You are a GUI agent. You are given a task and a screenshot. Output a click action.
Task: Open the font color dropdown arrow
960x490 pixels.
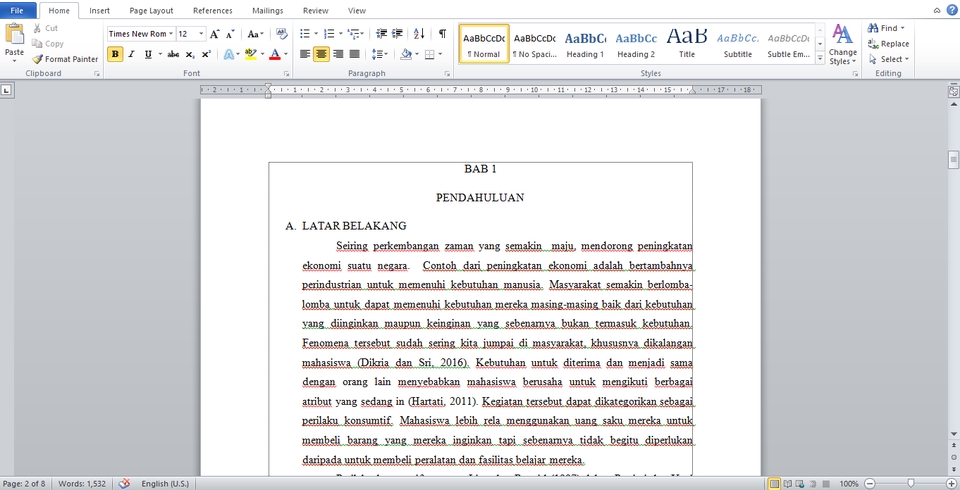click(x=287, y=54)
